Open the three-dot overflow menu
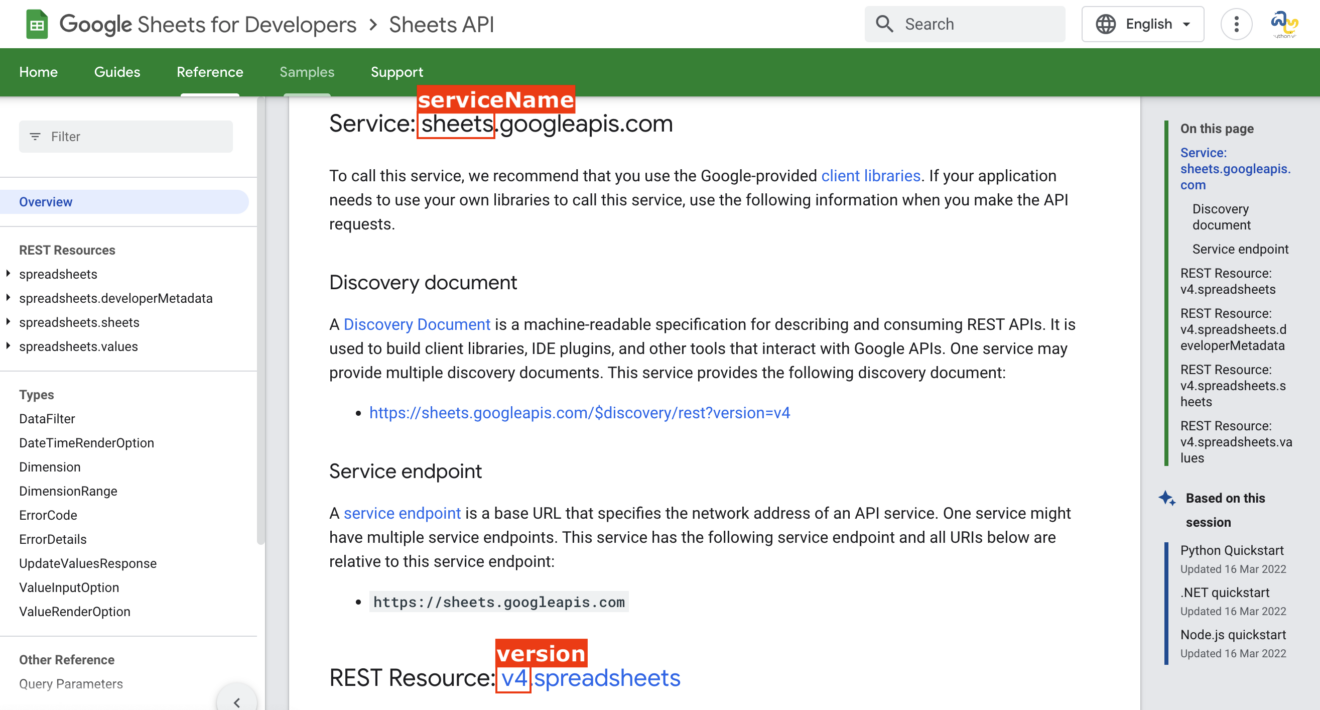 pos(1236,23)
